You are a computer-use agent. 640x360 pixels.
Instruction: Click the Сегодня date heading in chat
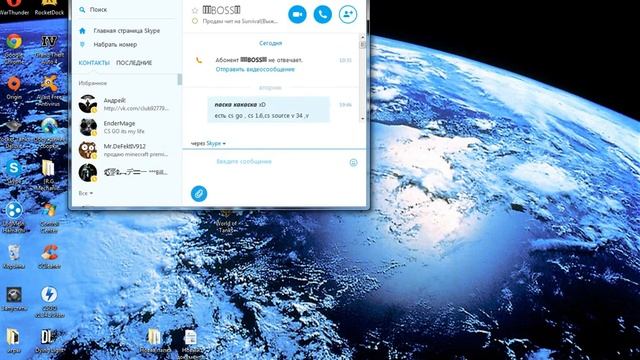pyautogui.click(x=270, y=43)
